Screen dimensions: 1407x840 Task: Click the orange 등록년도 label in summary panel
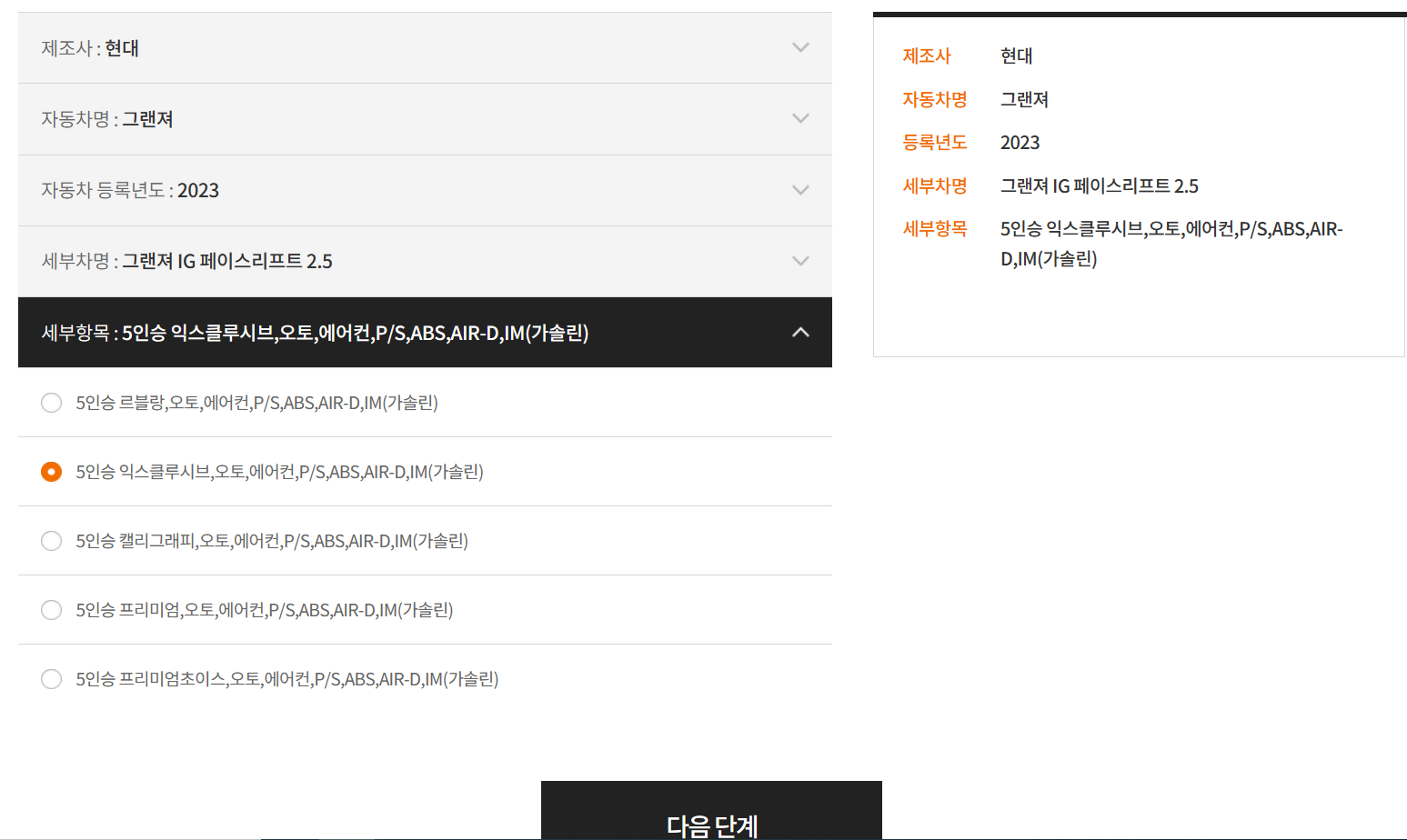[934, 142]
